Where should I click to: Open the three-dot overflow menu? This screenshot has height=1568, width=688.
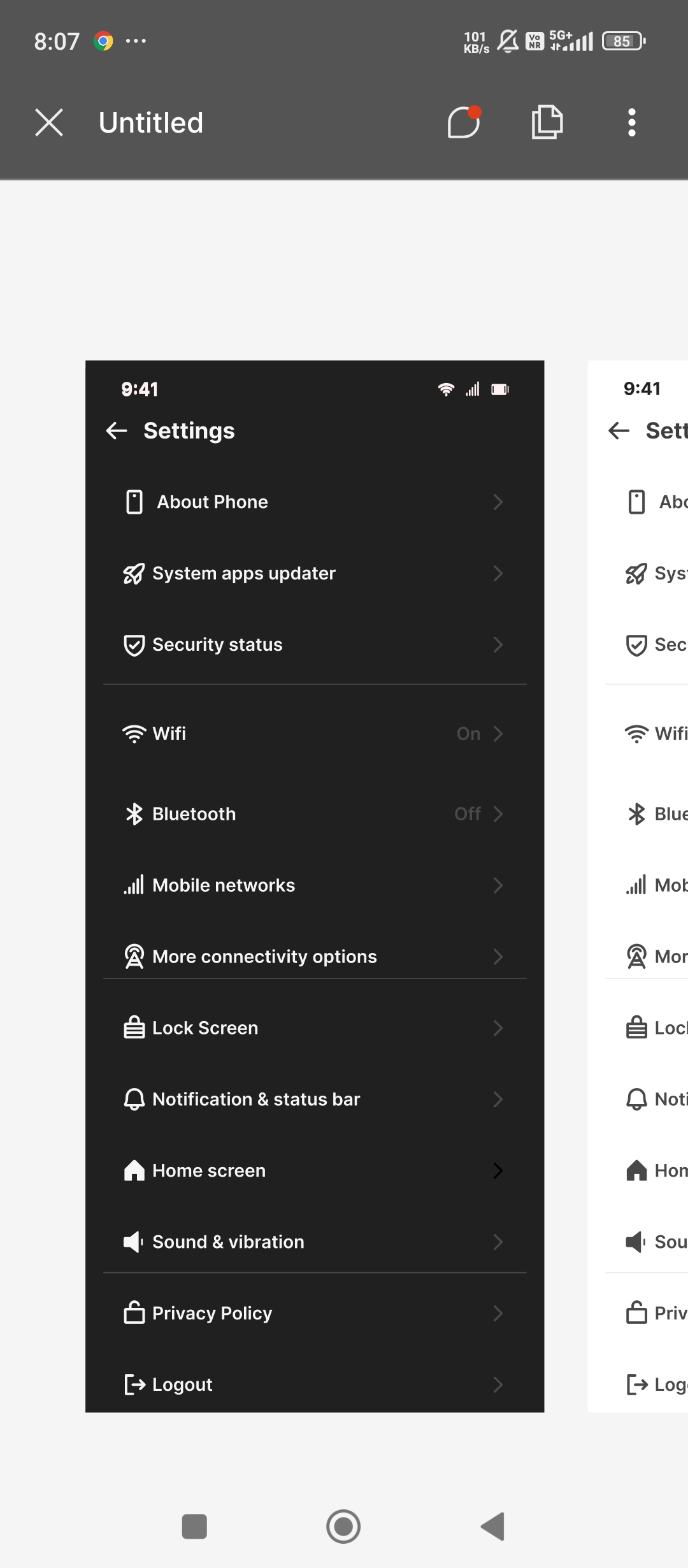pyautogui.click(x=631, y=122)
